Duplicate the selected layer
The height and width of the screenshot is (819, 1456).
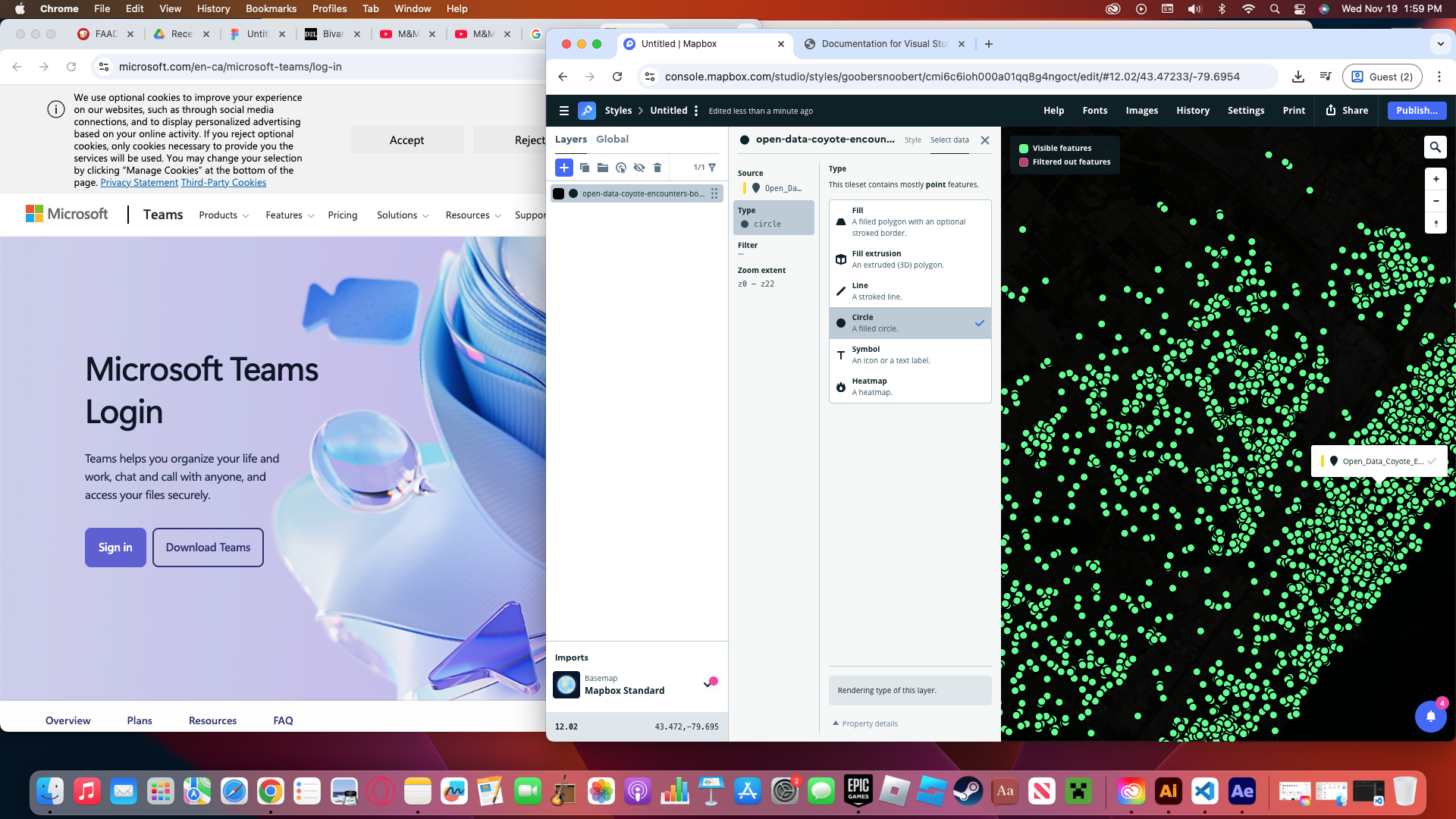click(x=584, y=168)
